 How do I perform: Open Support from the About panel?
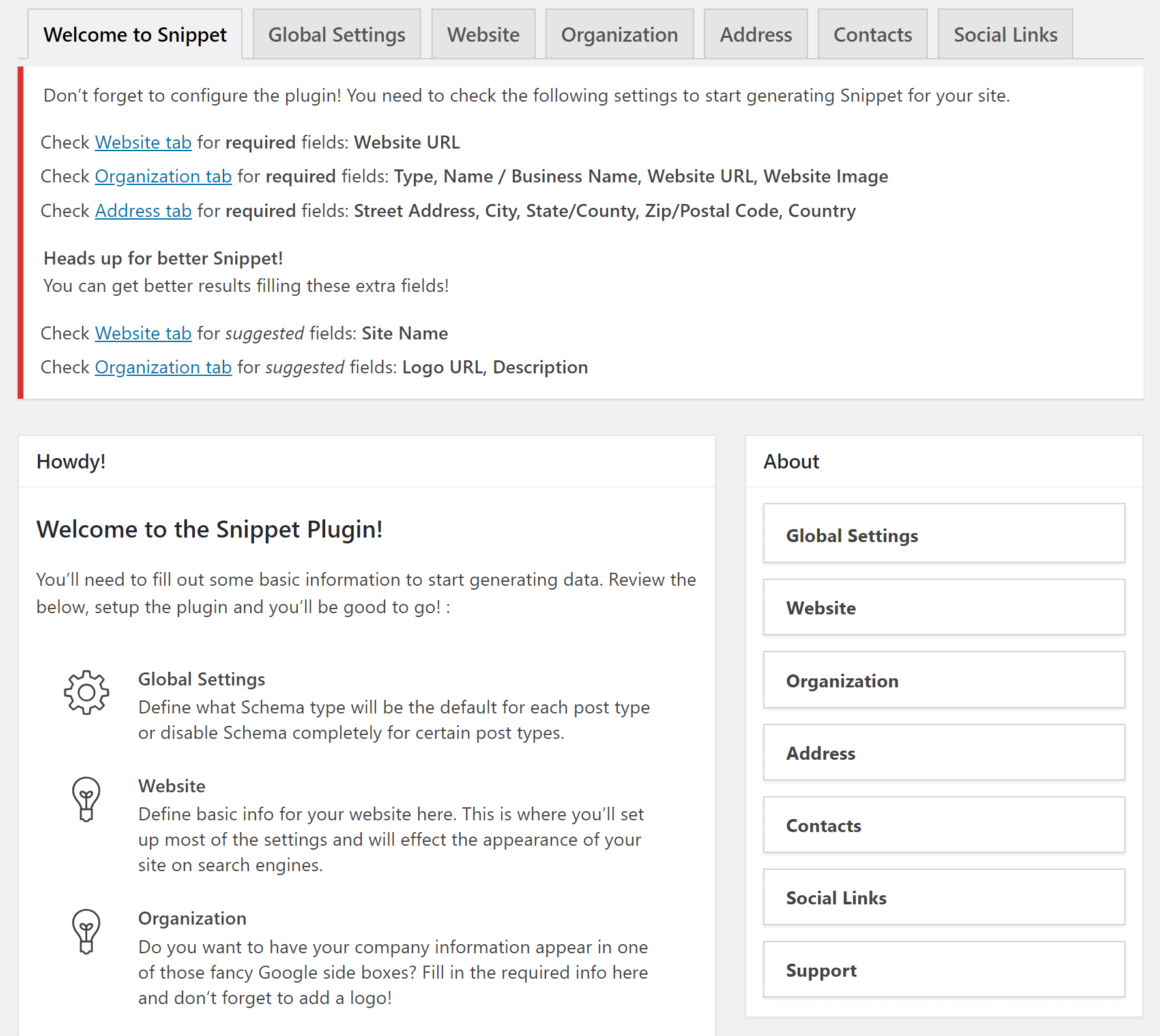[x=821, y=970]
